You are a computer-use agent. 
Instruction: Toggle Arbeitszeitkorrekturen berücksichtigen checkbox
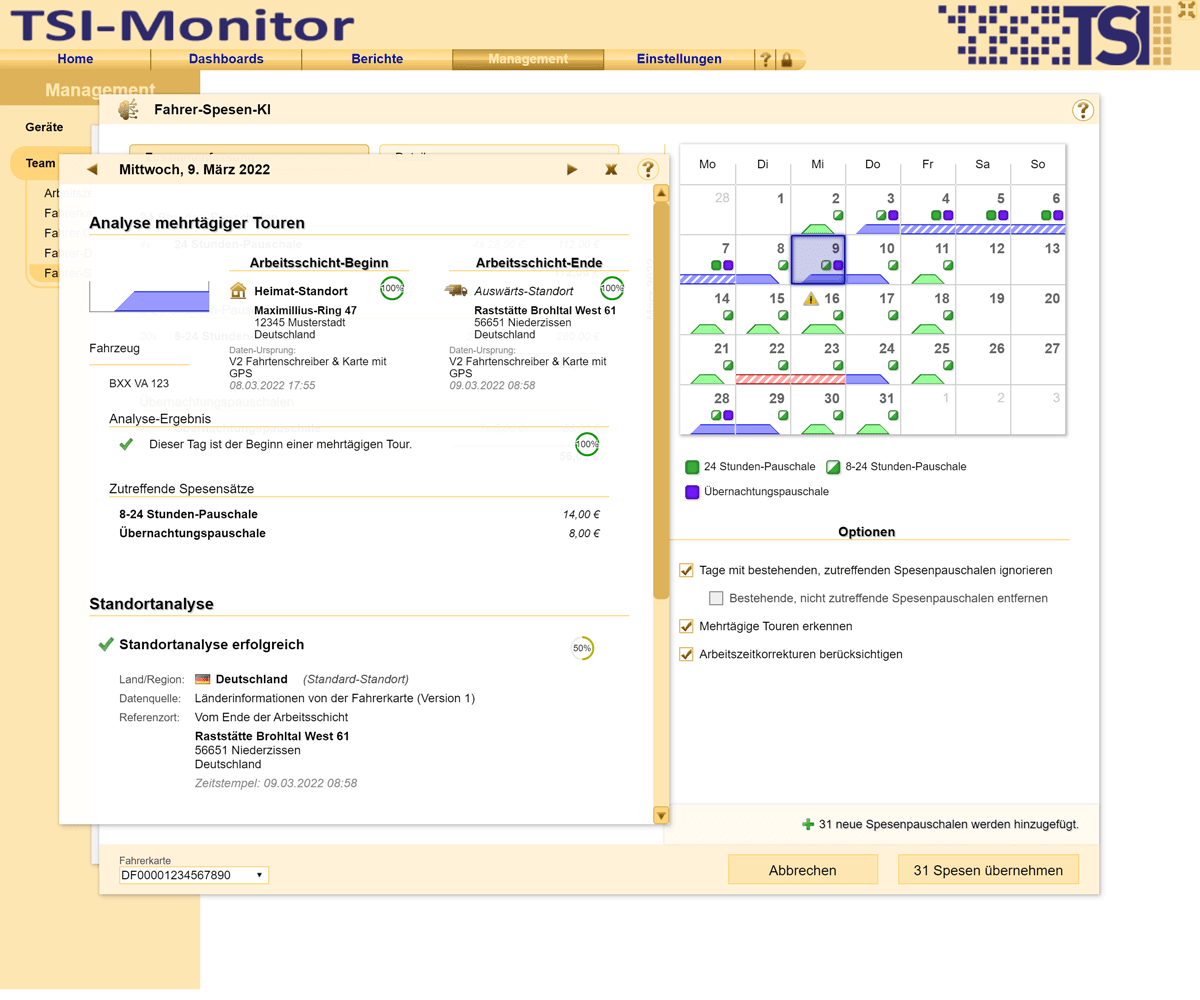point(687,655)
